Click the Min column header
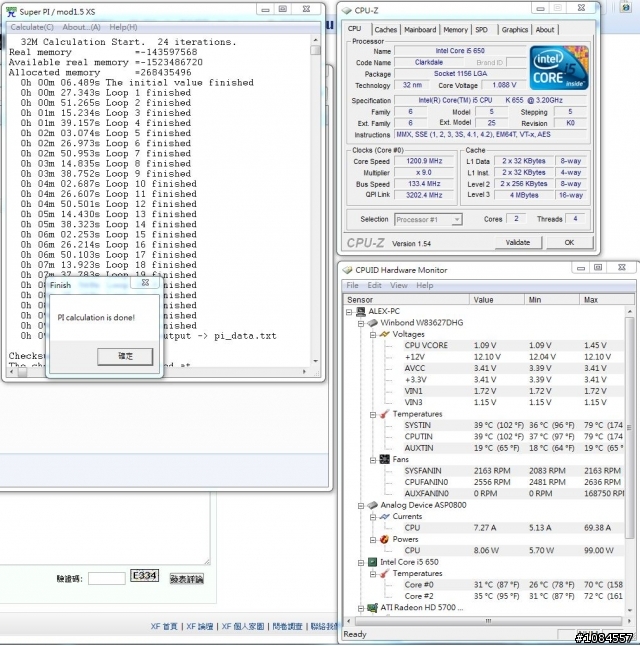The image size is (640, 646). pyautogui.click(x=552, y=300)
